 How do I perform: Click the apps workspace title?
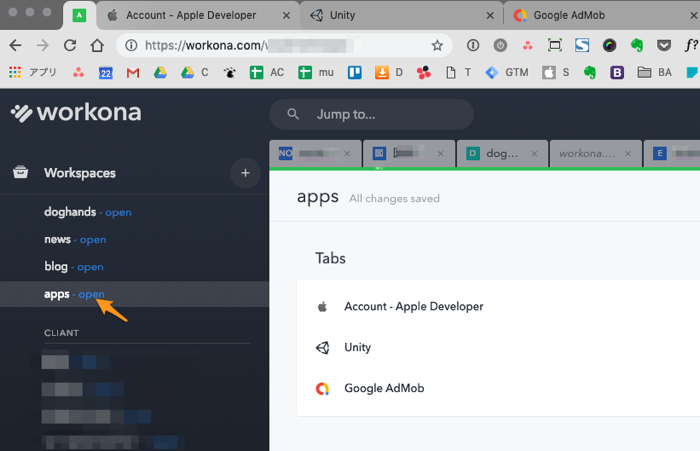tap(318, 196)
